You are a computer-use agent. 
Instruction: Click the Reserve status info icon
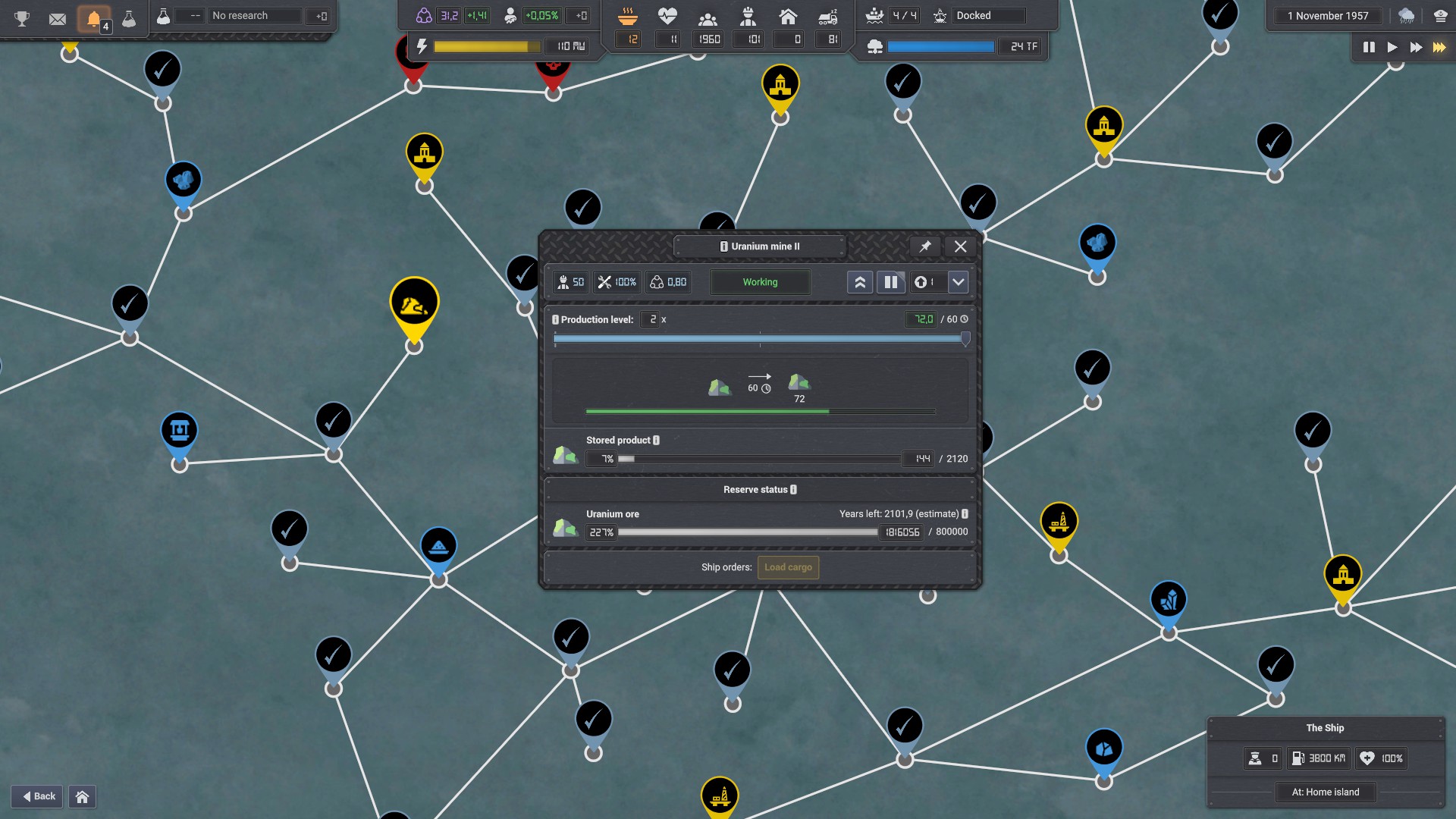point(793,490)
